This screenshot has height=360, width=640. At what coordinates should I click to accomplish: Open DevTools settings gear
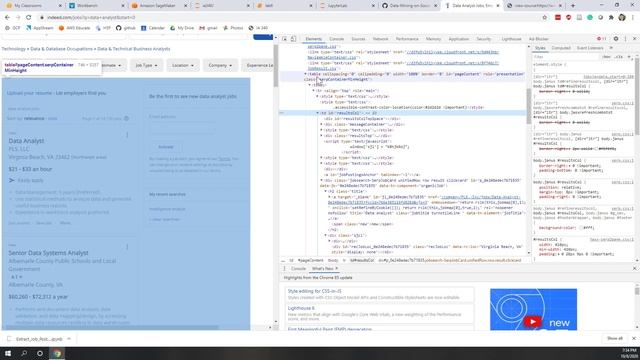(616, 39)
